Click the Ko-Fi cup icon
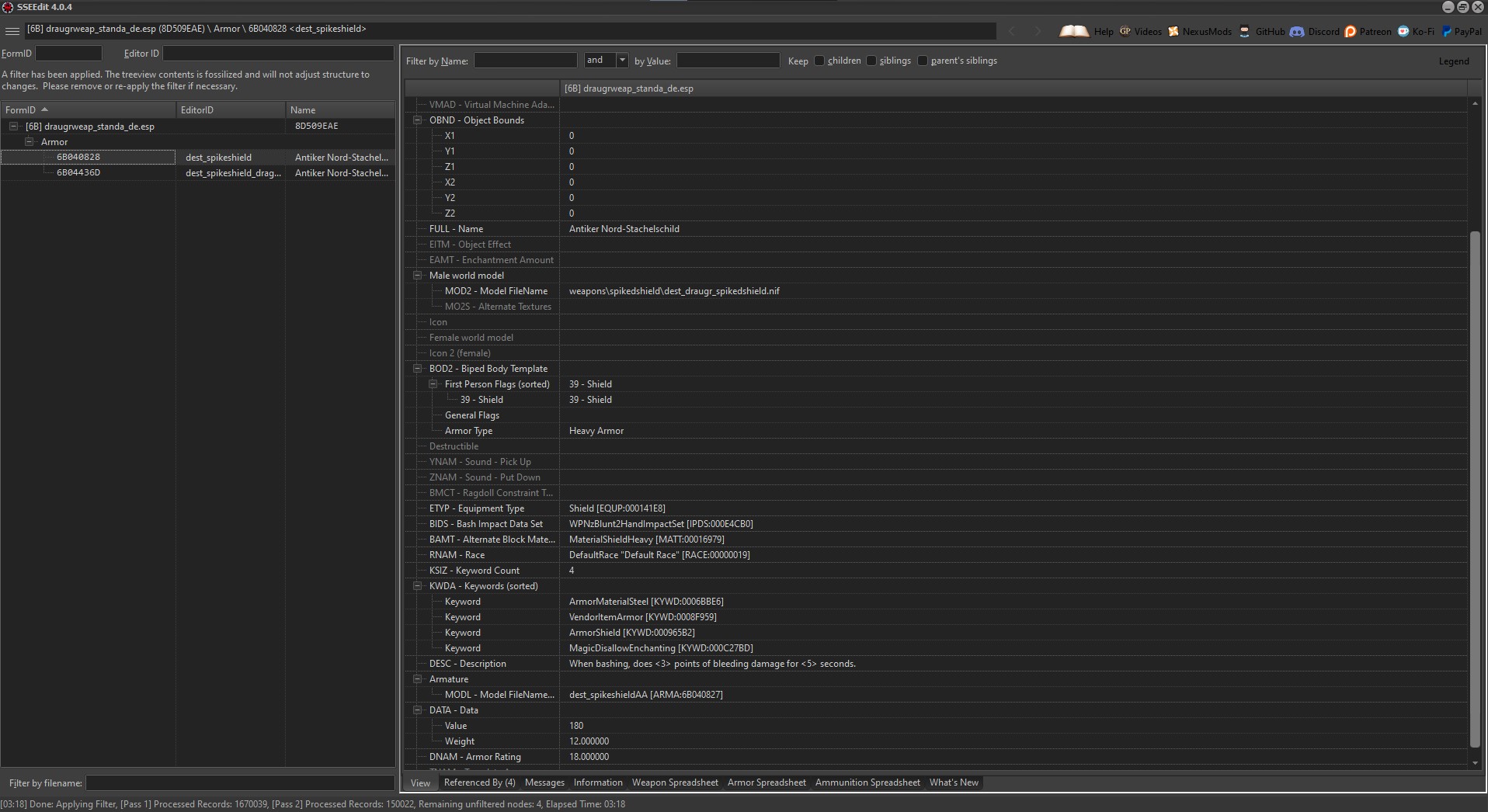Viewport: 1488px width, 812px height. tap(1403, 31)
